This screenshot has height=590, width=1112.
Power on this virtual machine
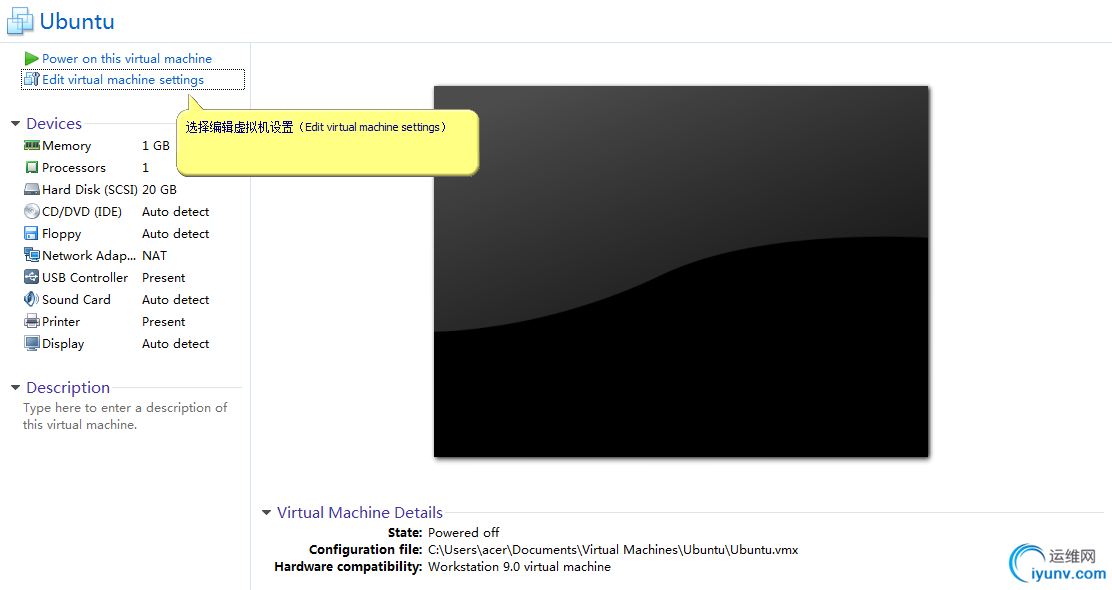click(127, 59)
